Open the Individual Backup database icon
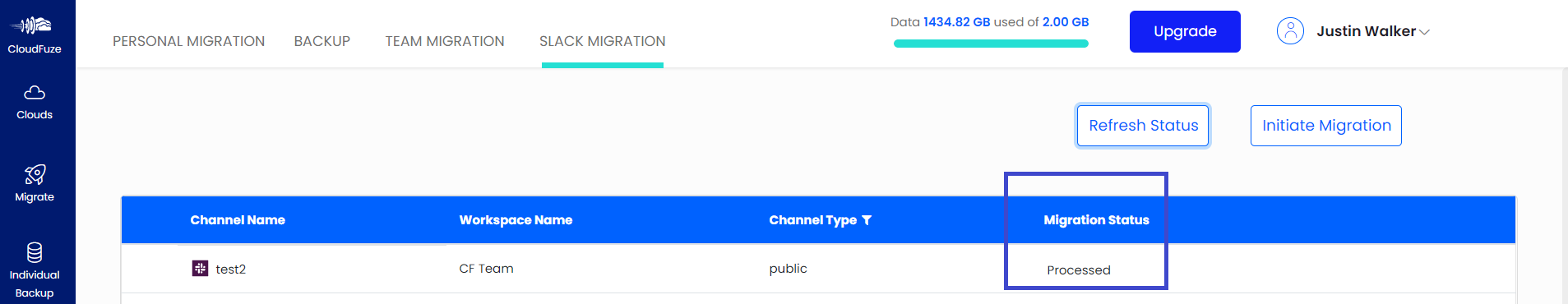The image size is (1568, 304). click(x=35, y=252)
